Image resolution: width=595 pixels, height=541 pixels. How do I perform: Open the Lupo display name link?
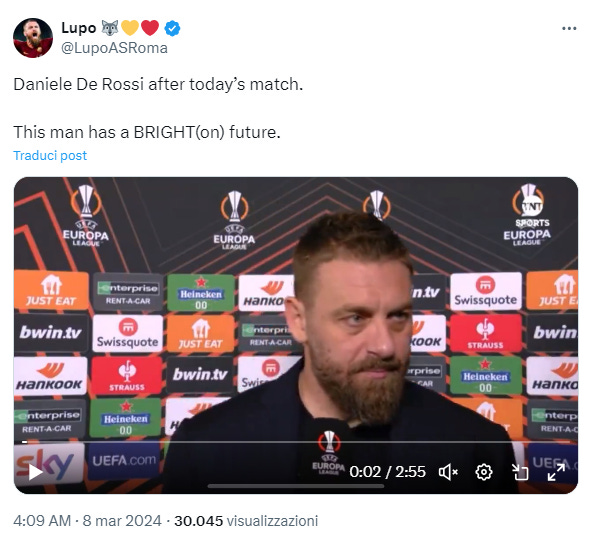[x=79, y=28]
